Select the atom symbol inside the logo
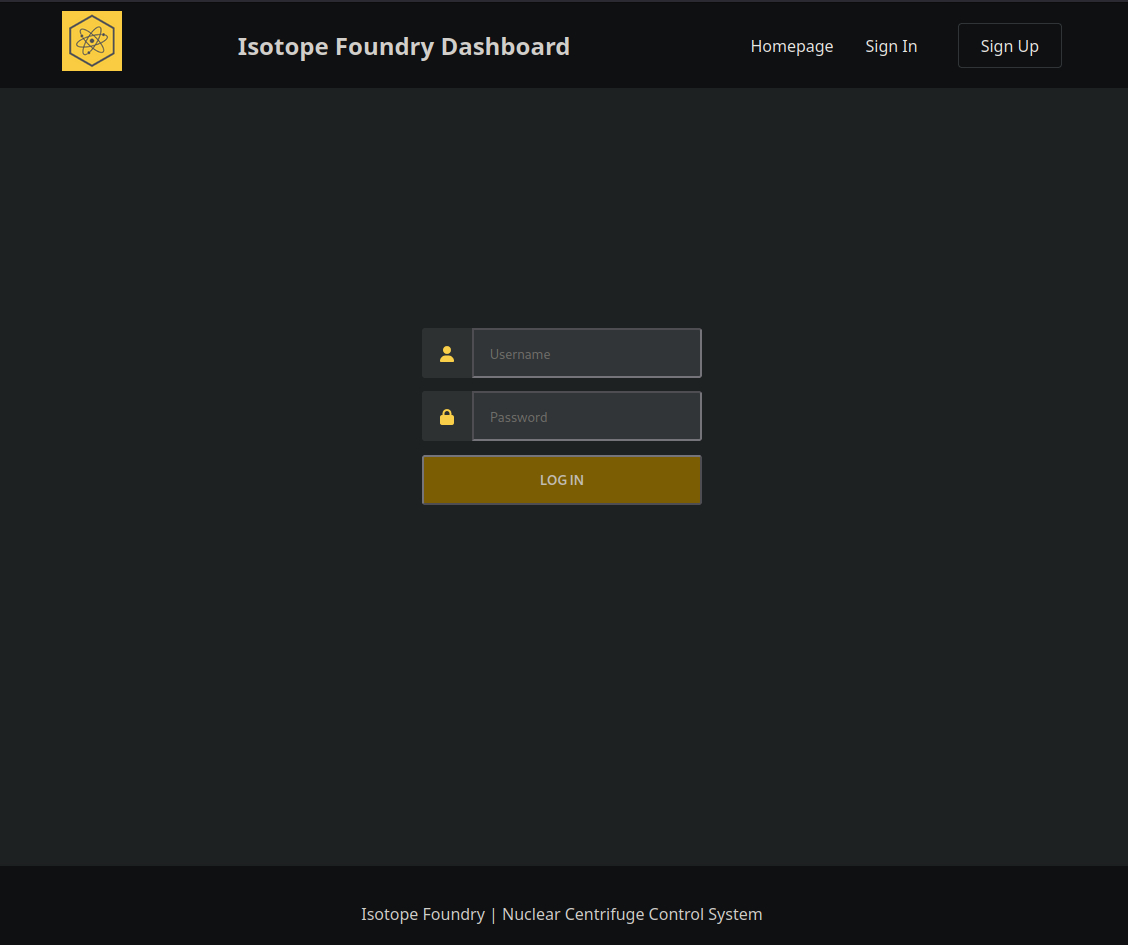 coord(92,41)
